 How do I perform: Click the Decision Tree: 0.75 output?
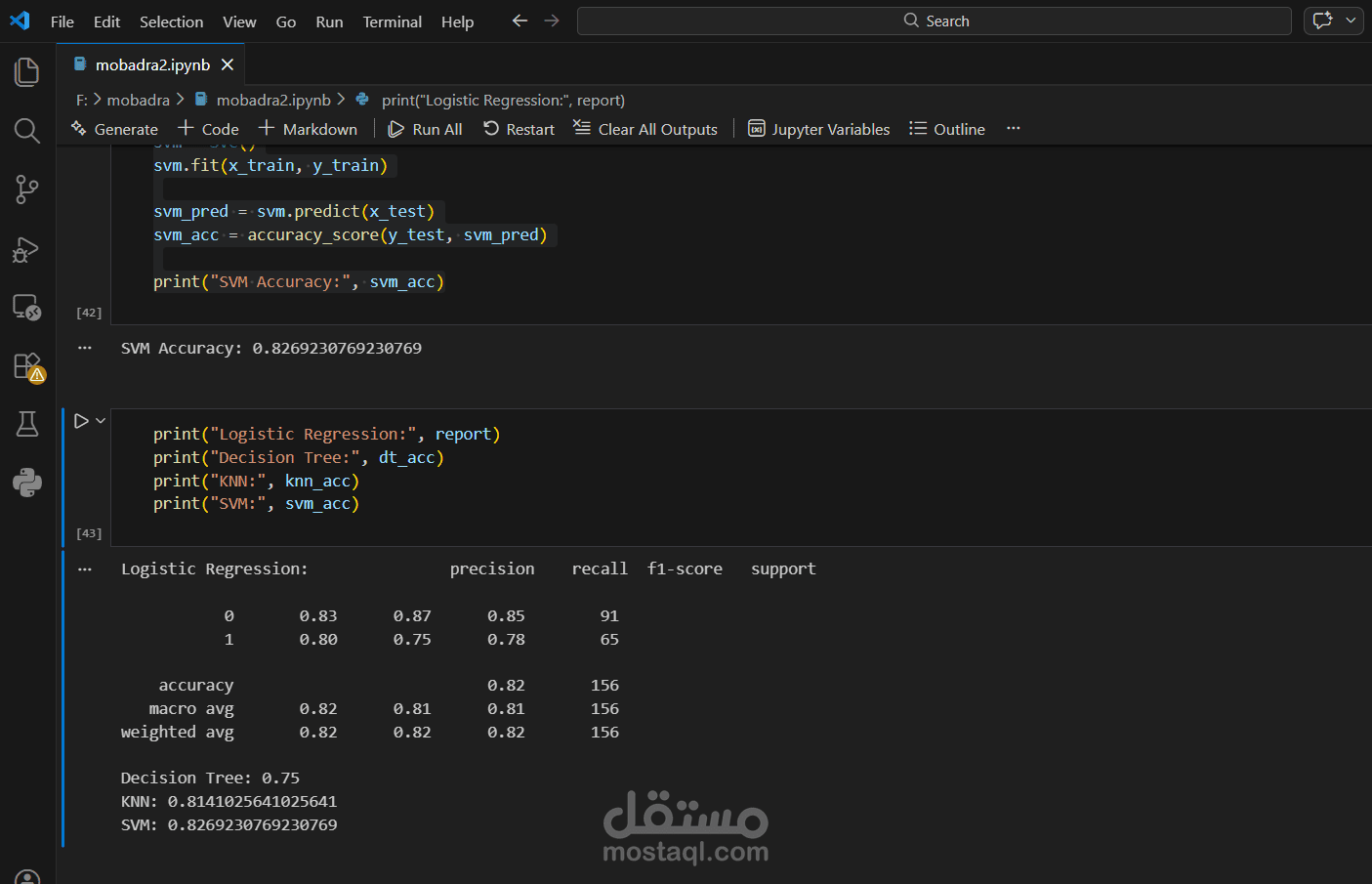point(210,778)
